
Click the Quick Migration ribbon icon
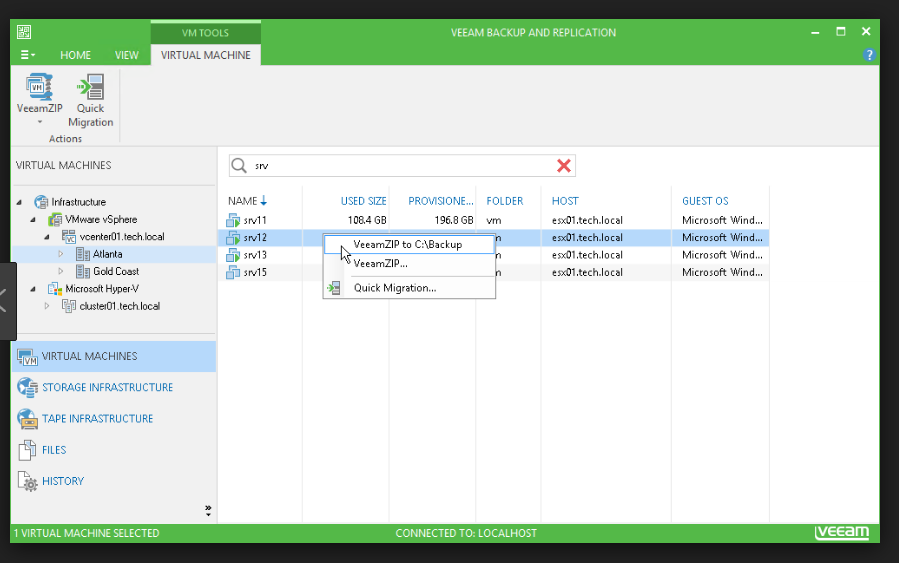[91, 87]
